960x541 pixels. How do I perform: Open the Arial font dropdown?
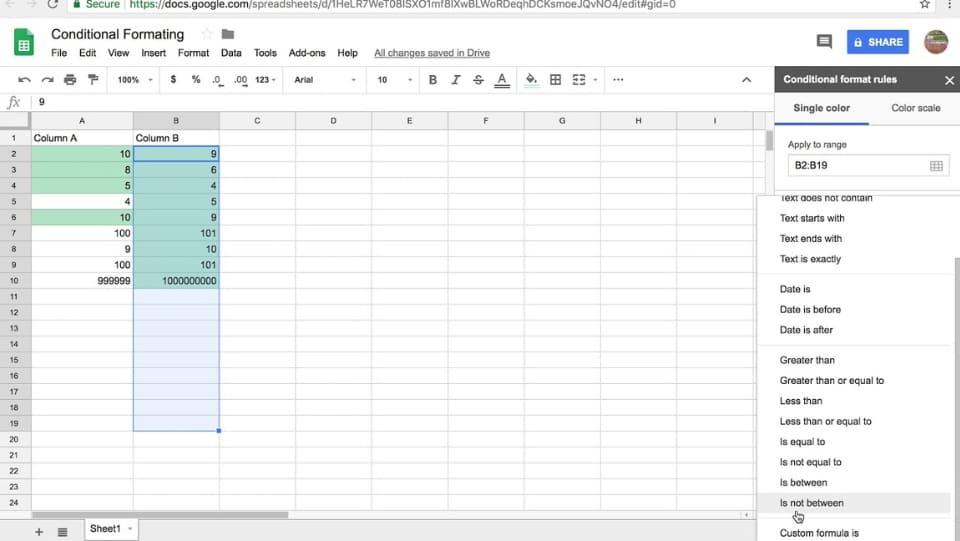[324, 80]
